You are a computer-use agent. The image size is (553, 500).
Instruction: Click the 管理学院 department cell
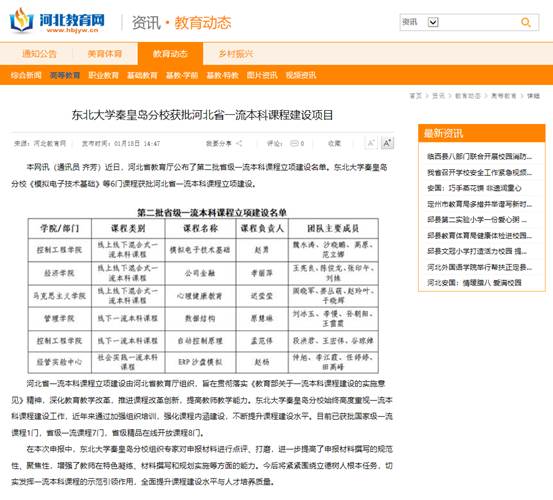[60, 319]
